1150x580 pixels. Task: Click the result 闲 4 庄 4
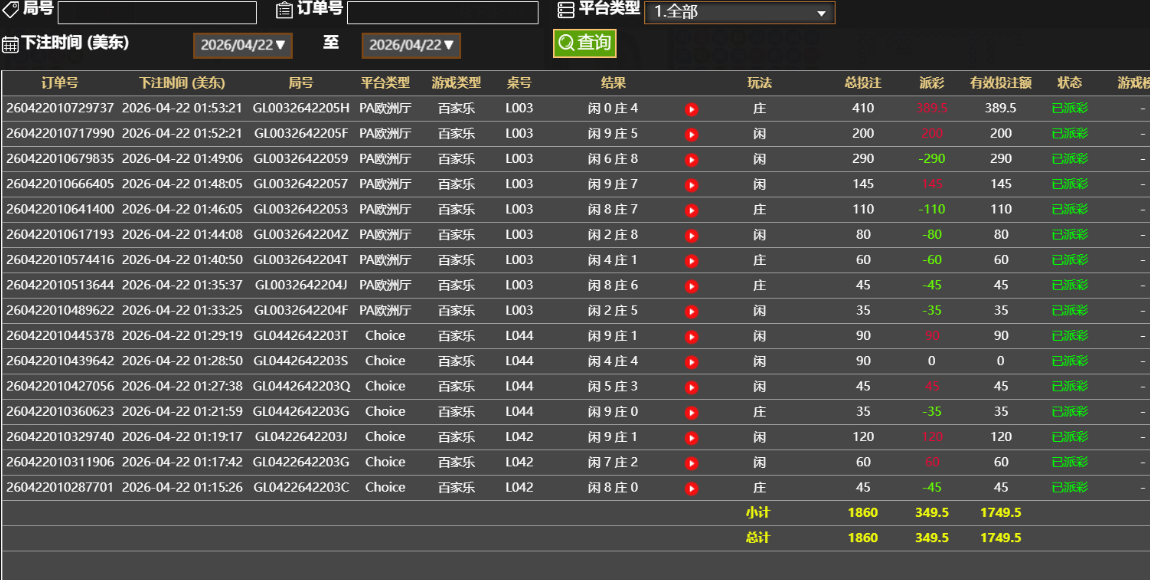click(x=613, y=361)
